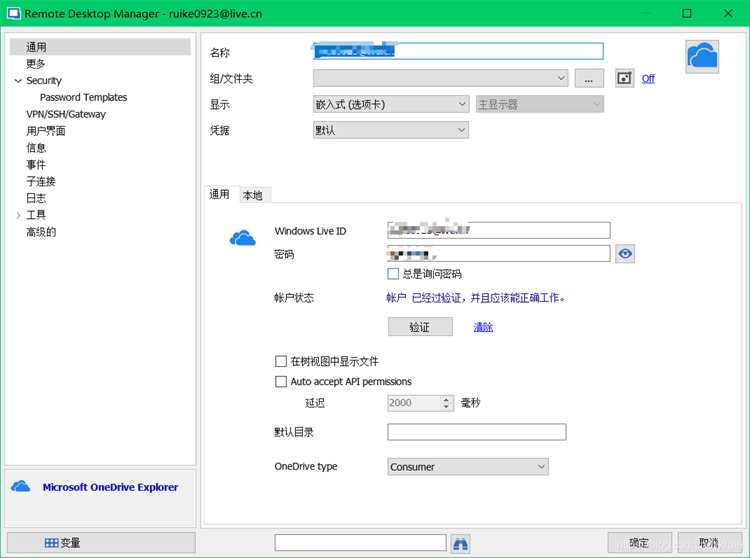Open the 组/文件夹 dropdown
Image resolution: width=750 pixels, height=558 pixels.
[x=441, y=78]
